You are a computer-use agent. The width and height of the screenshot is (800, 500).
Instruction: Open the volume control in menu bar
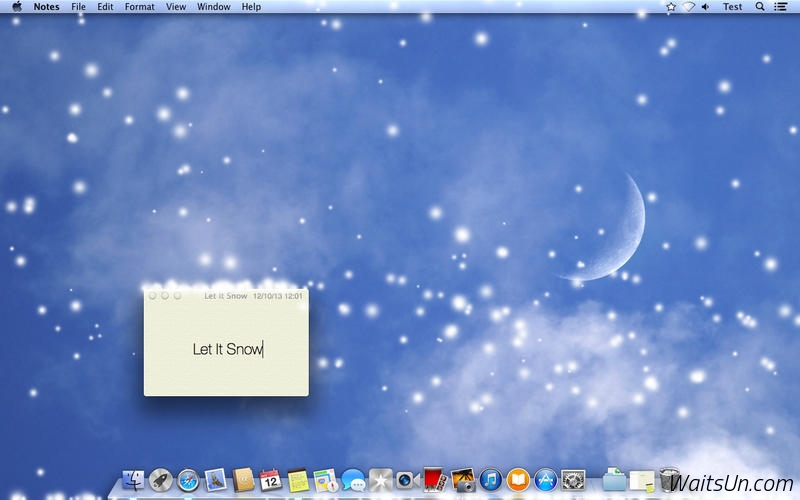pyautogui.click(x=705, y=7)
